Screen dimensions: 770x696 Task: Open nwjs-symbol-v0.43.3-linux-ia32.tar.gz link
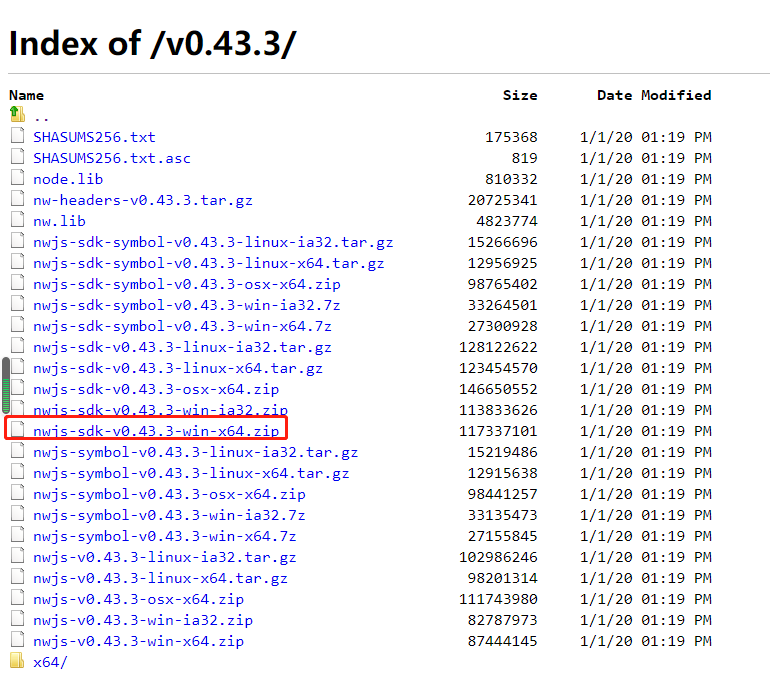[195, 452]
